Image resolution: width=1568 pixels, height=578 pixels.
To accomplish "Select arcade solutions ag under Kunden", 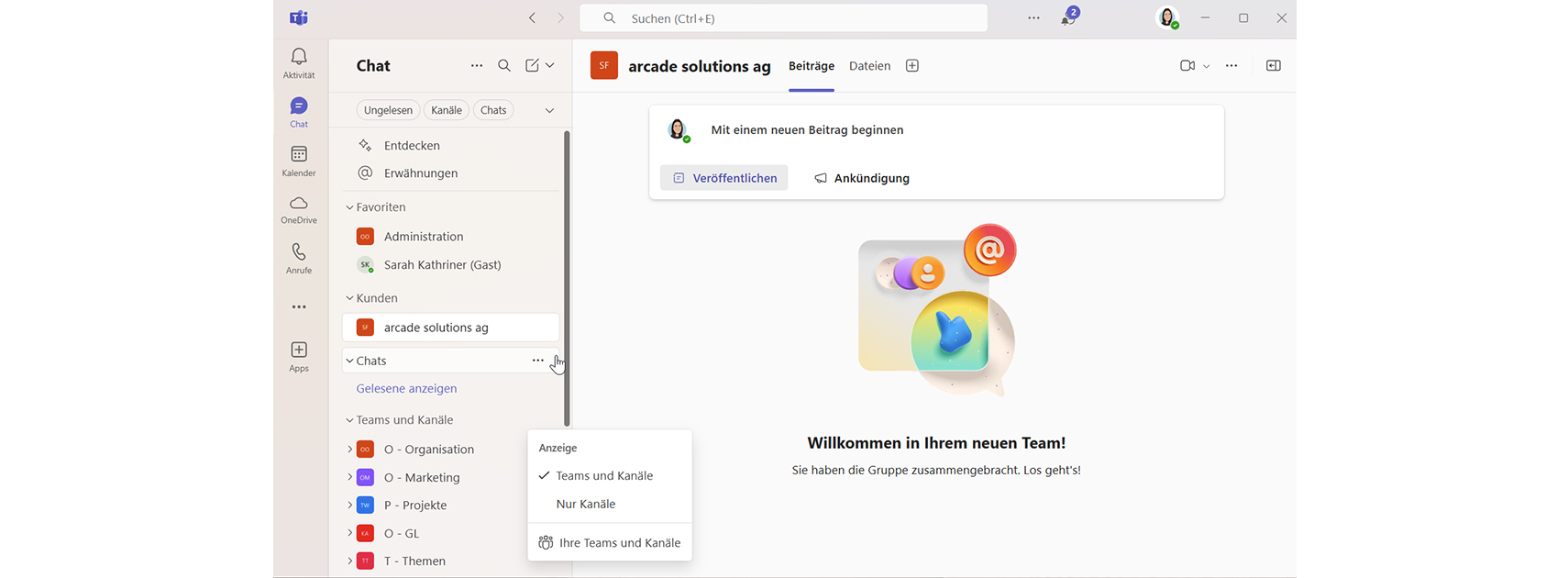I will [x=451, y=328].
